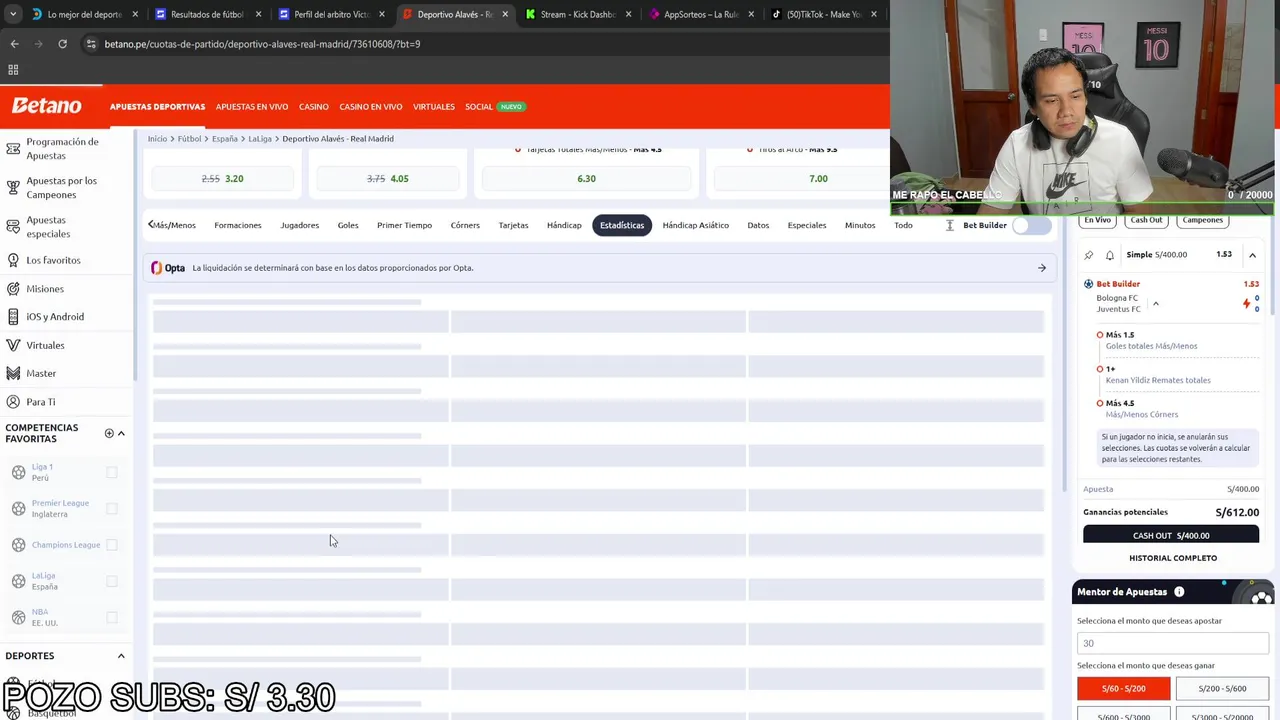Open the Primer Tiempo market tab
The width and height of the screenshot is (1280, 720).
click(x=404, y=225)
